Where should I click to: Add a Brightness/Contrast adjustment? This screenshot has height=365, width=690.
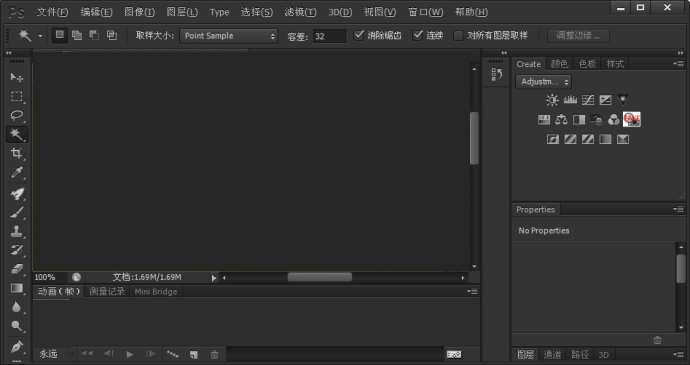point(552,100)
